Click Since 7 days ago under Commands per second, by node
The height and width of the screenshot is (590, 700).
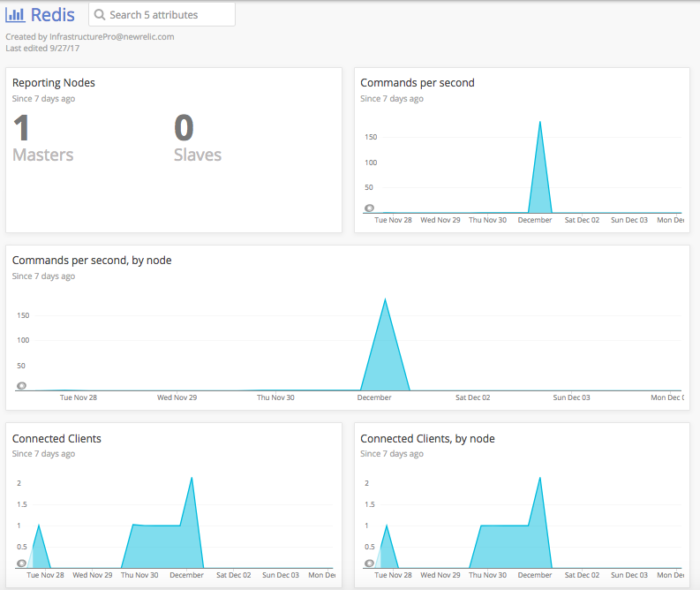click(44, 276)
